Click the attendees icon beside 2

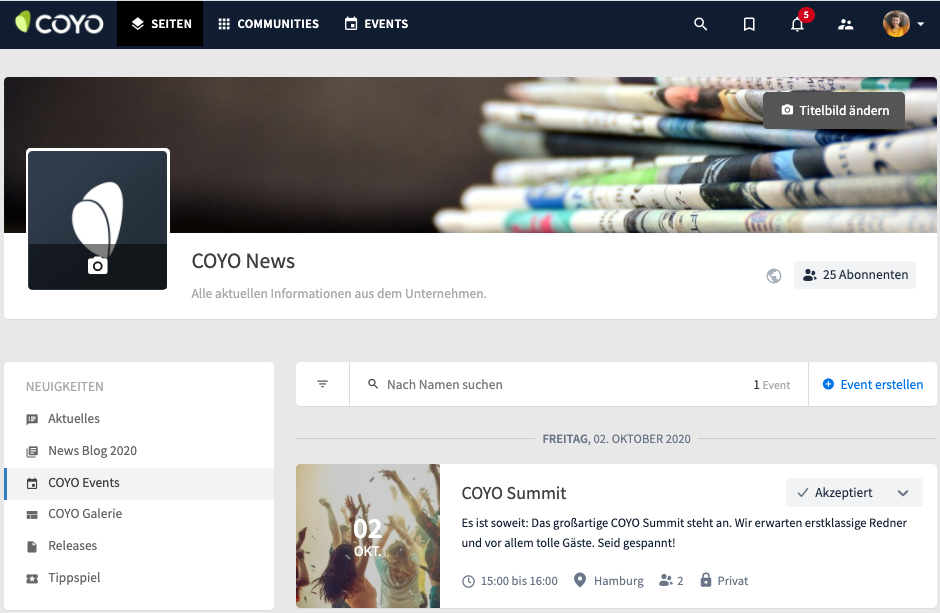(665, 580)
